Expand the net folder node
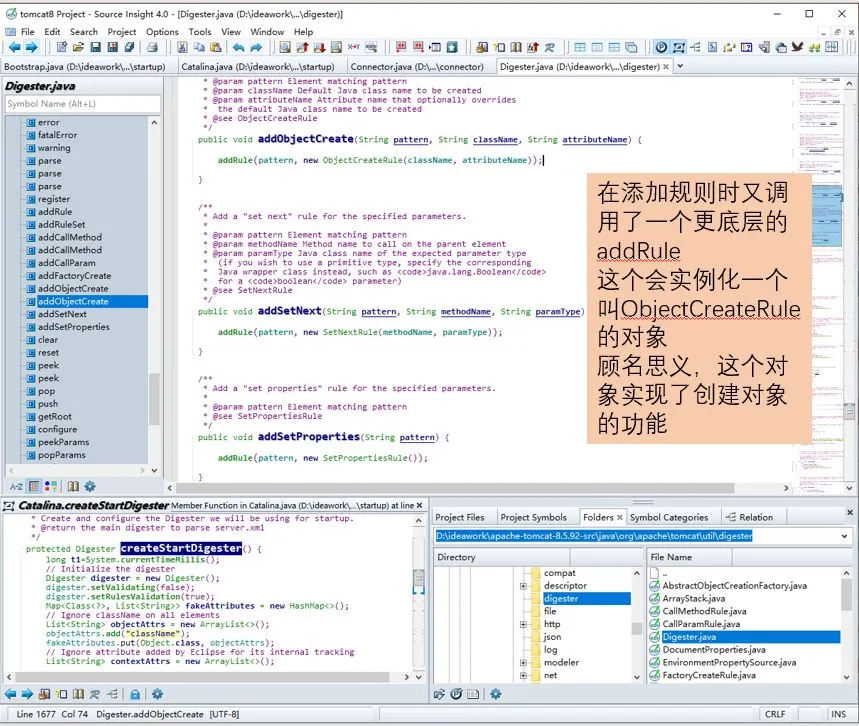Image resolution: width=859 pixels, height=726 pixels. tap(523, 676)
